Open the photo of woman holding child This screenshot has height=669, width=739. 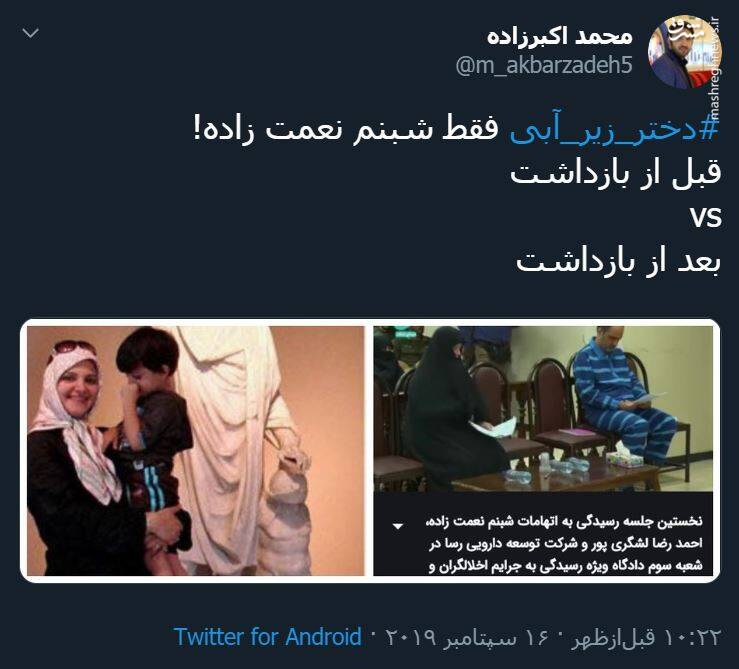(196, 451)
